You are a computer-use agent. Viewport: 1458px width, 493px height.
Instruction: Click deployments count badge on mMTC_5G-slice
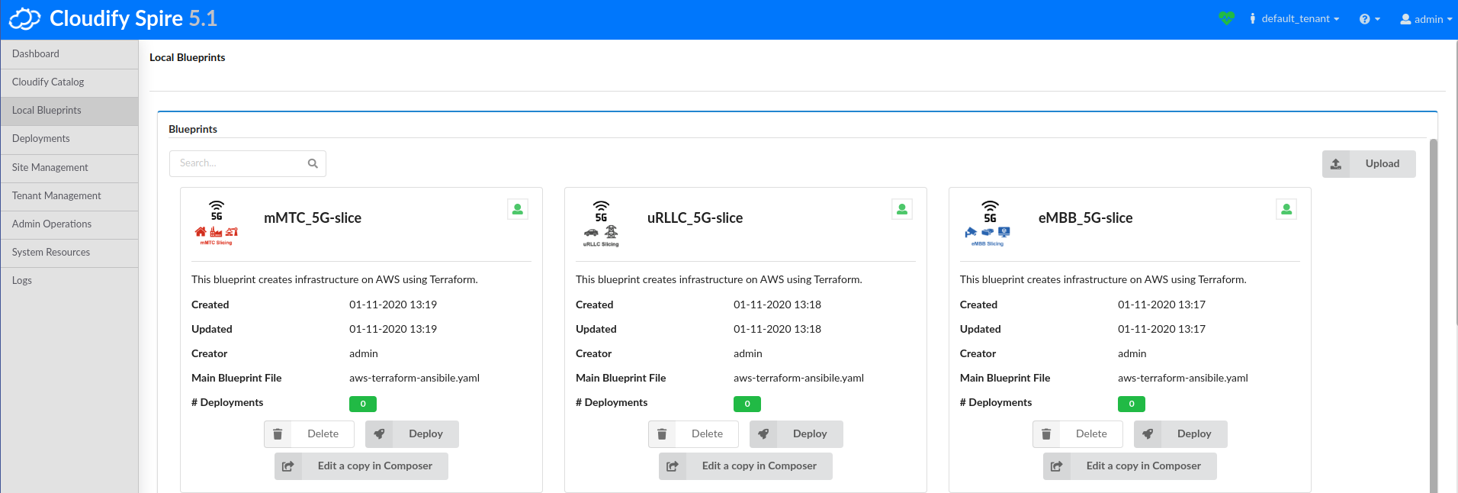point(363,404)
